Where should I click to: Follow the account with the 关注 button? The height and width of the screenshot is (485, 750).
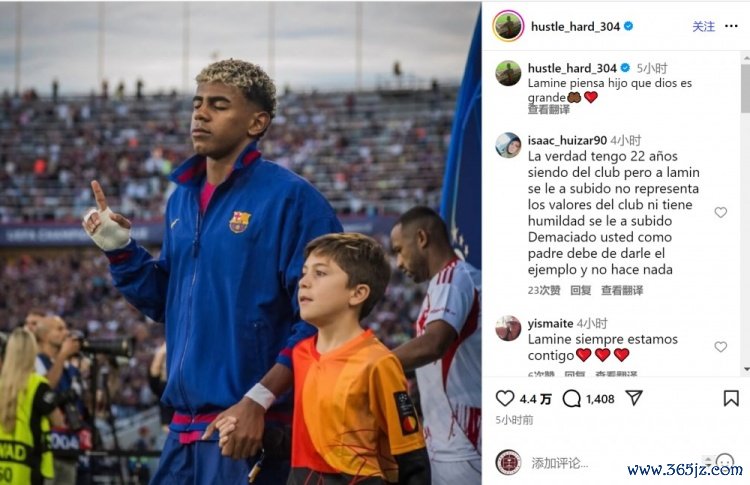pos(704,26)
